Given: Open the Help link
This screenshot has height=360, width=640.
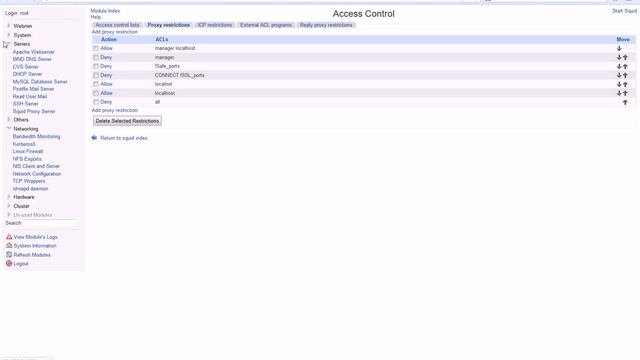Looking at the screenshot, I should click(96, 17).
